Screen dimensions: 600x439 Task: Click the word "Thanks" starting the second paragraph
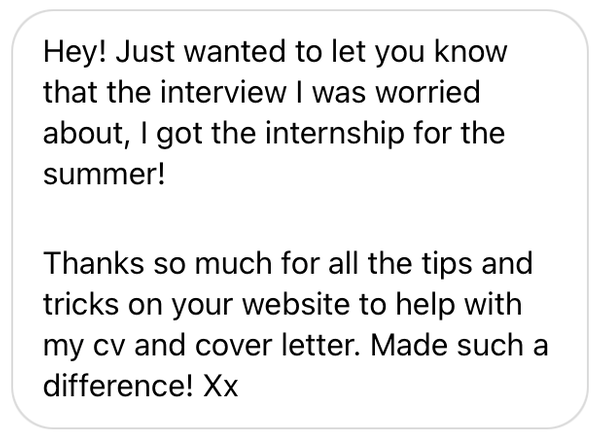(94, 263)
